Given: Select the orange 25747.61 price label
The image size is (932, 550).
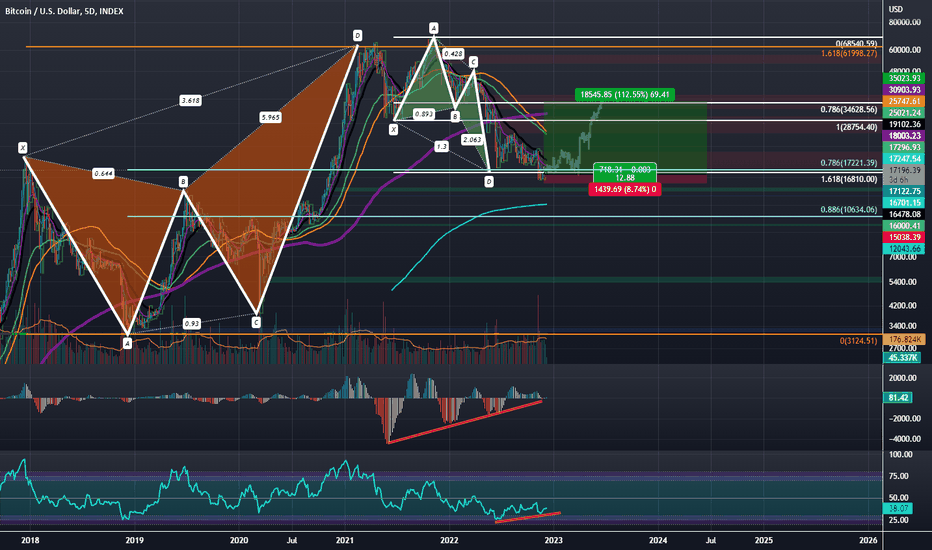Looking at the screenshot, I should [x=904, y=102].
